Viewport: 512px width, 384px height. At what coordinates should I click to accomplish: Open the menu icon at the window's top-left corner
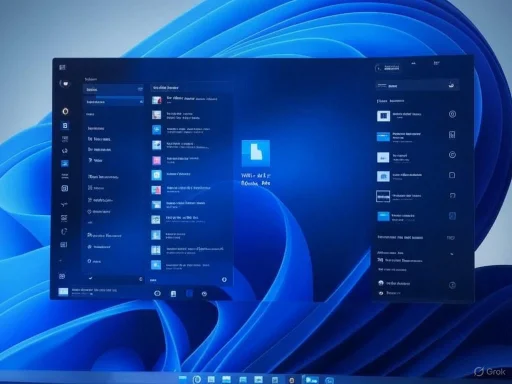click(x=62, y=68)
